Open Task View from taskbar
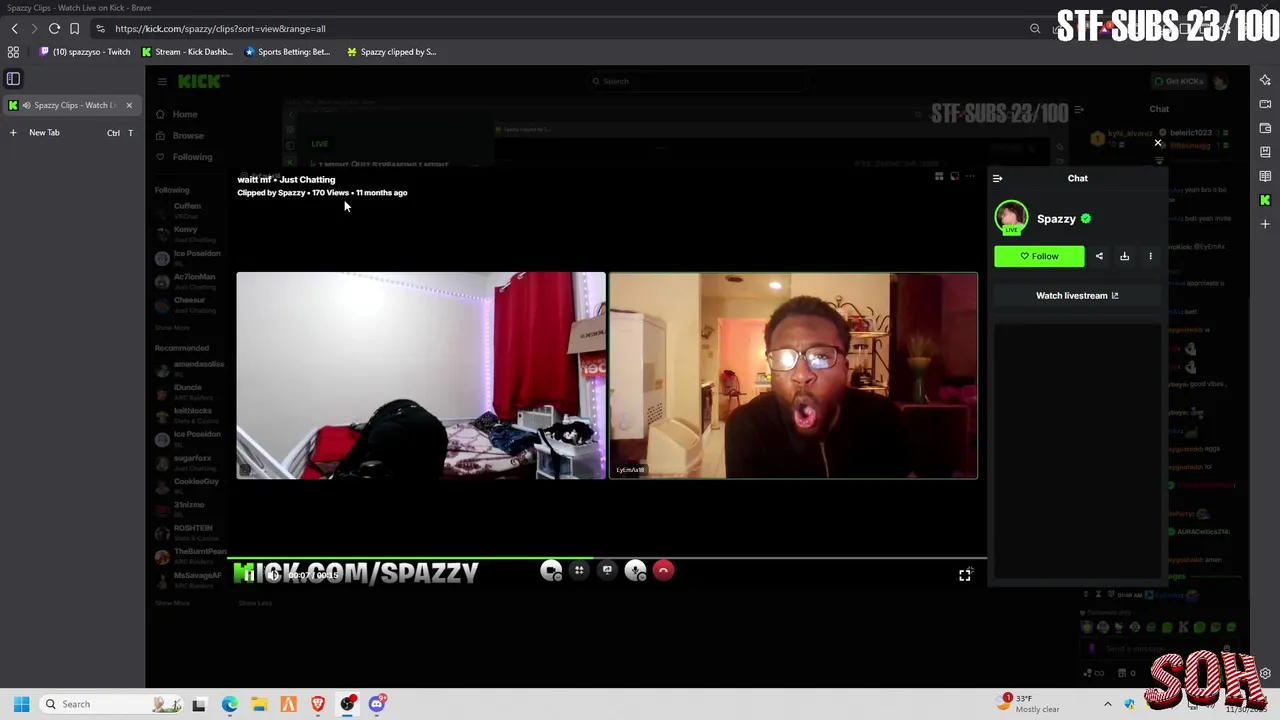 point(199,704)
